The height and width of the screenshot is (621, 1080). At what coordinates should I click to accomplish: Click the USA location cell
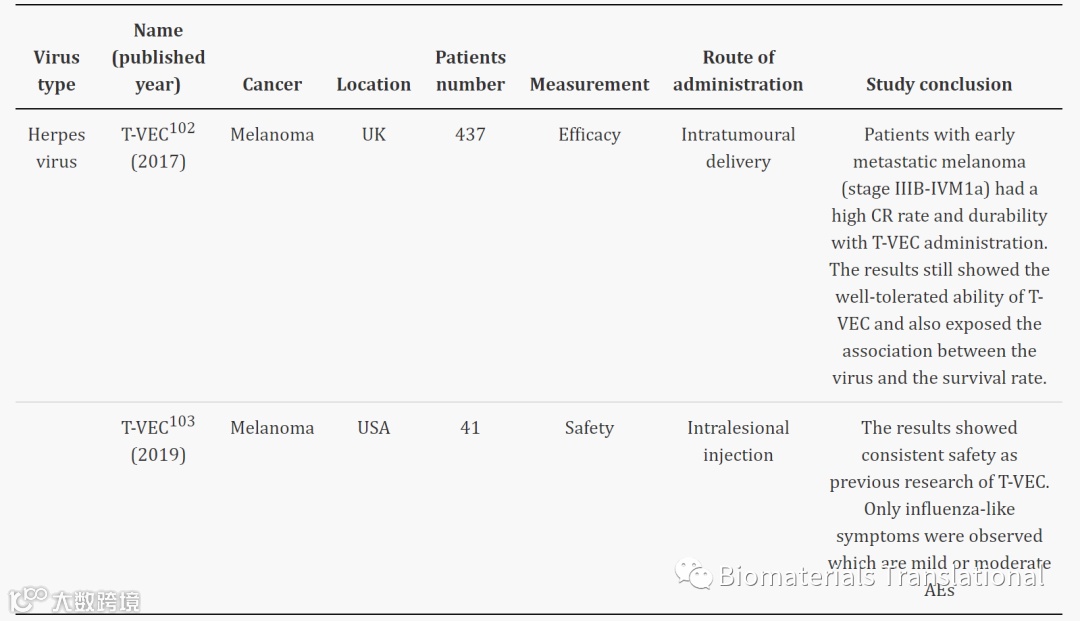373,428
